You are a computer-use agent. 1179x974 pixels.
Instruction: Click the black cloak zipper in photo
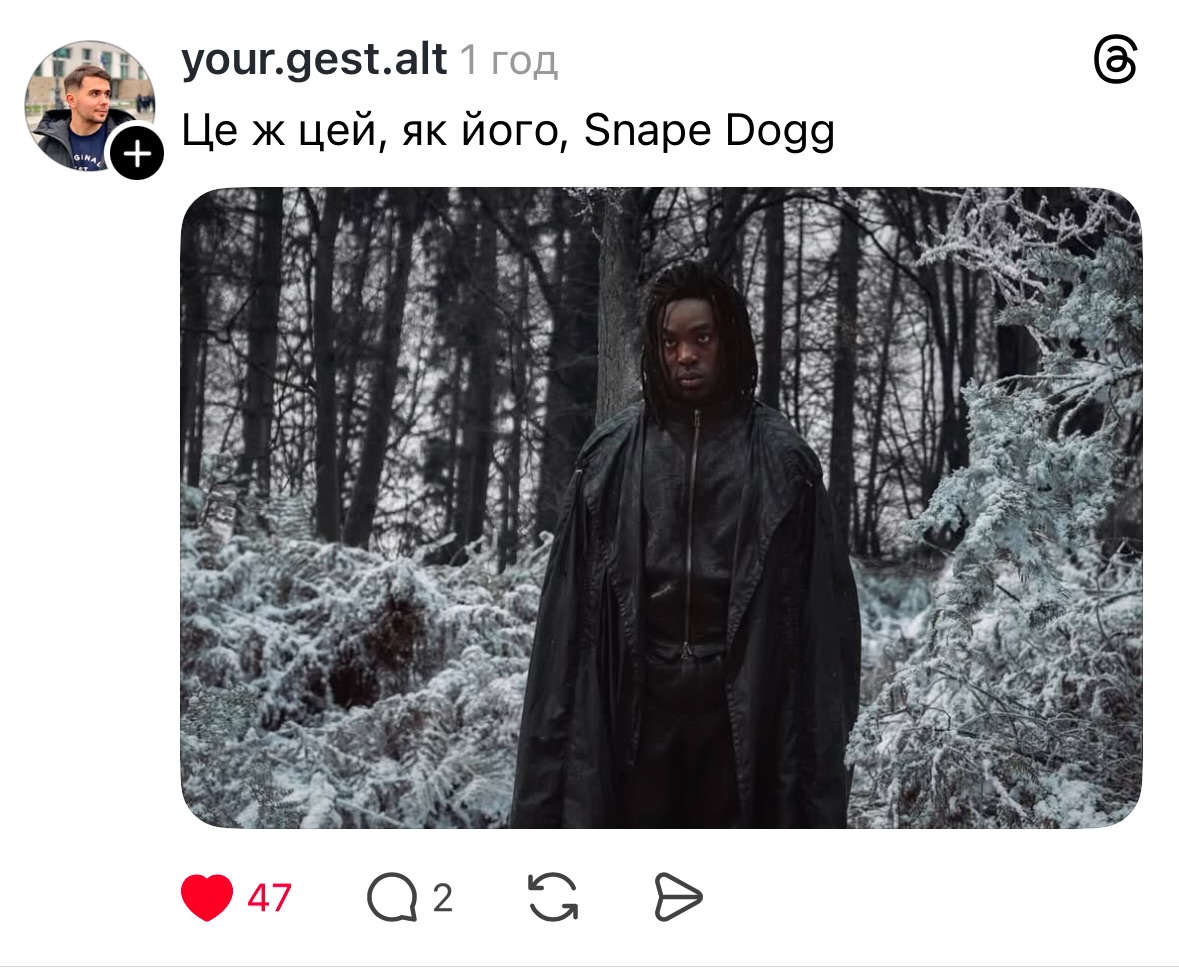[x=692, y=526]
